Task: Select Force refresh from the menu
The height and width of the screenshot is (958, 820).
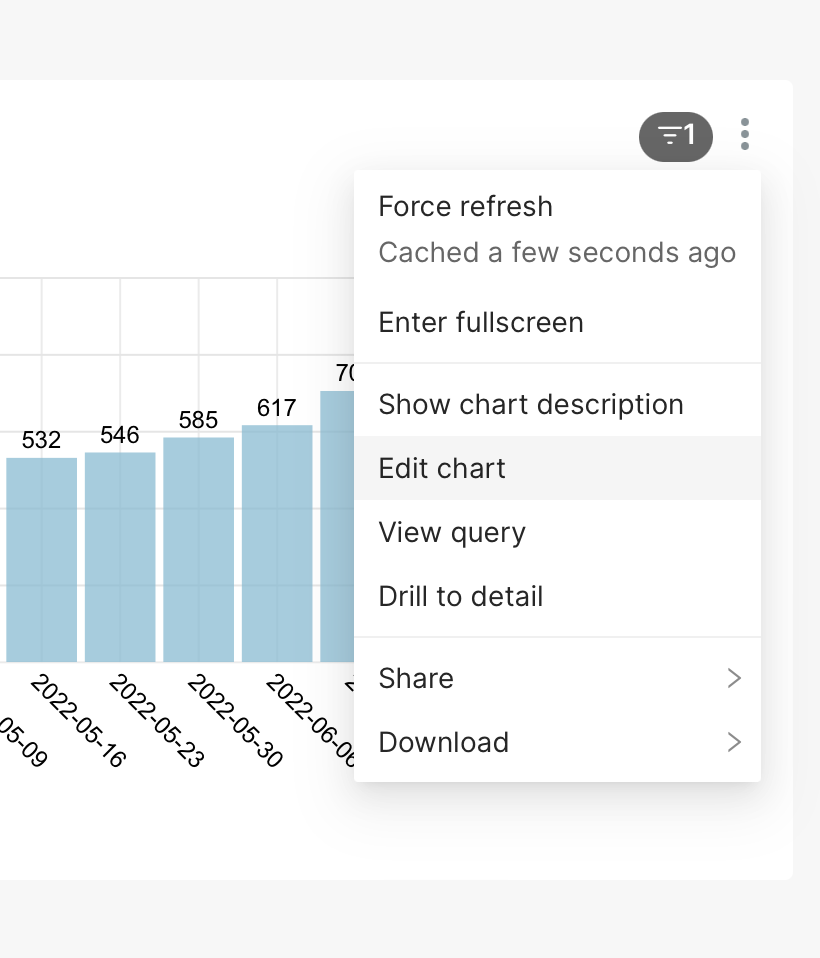Action: tap(465, 206)
